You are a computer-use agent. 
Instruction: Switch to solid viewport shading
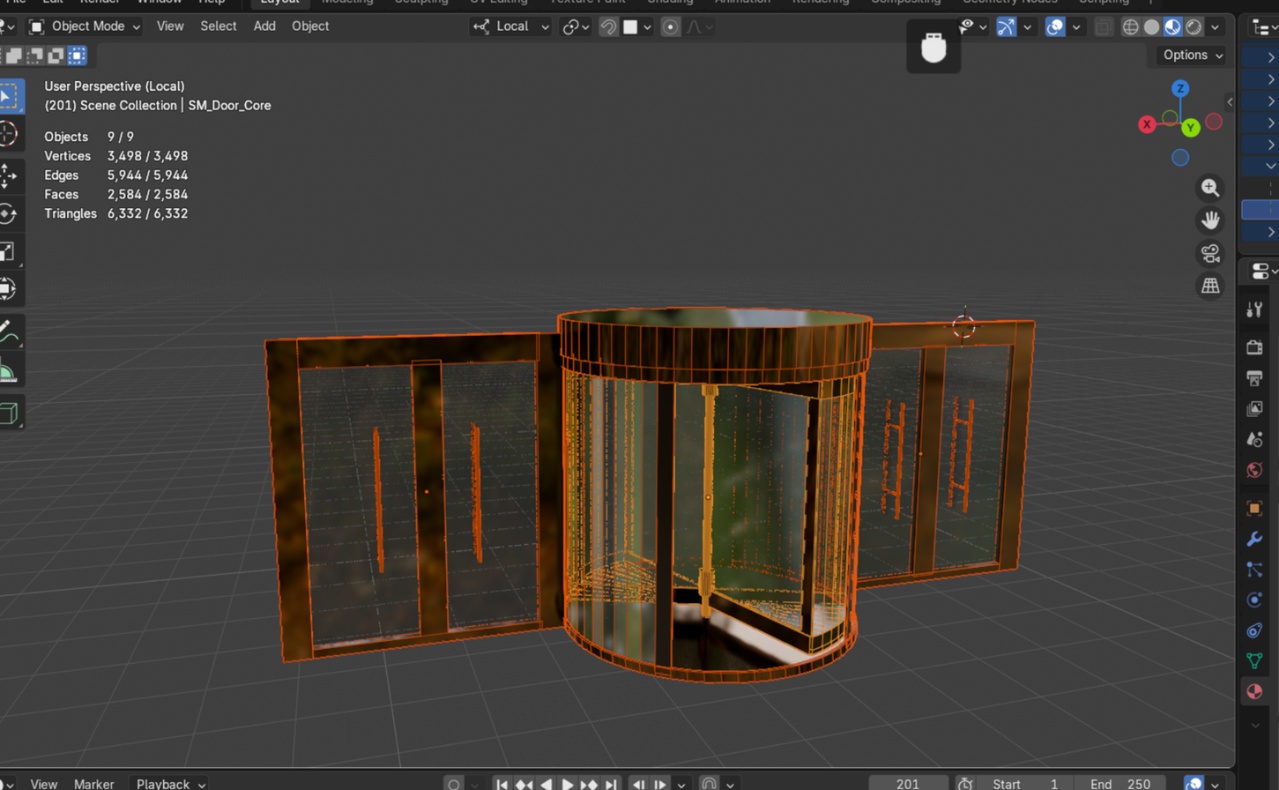(x=1151, y=27)
